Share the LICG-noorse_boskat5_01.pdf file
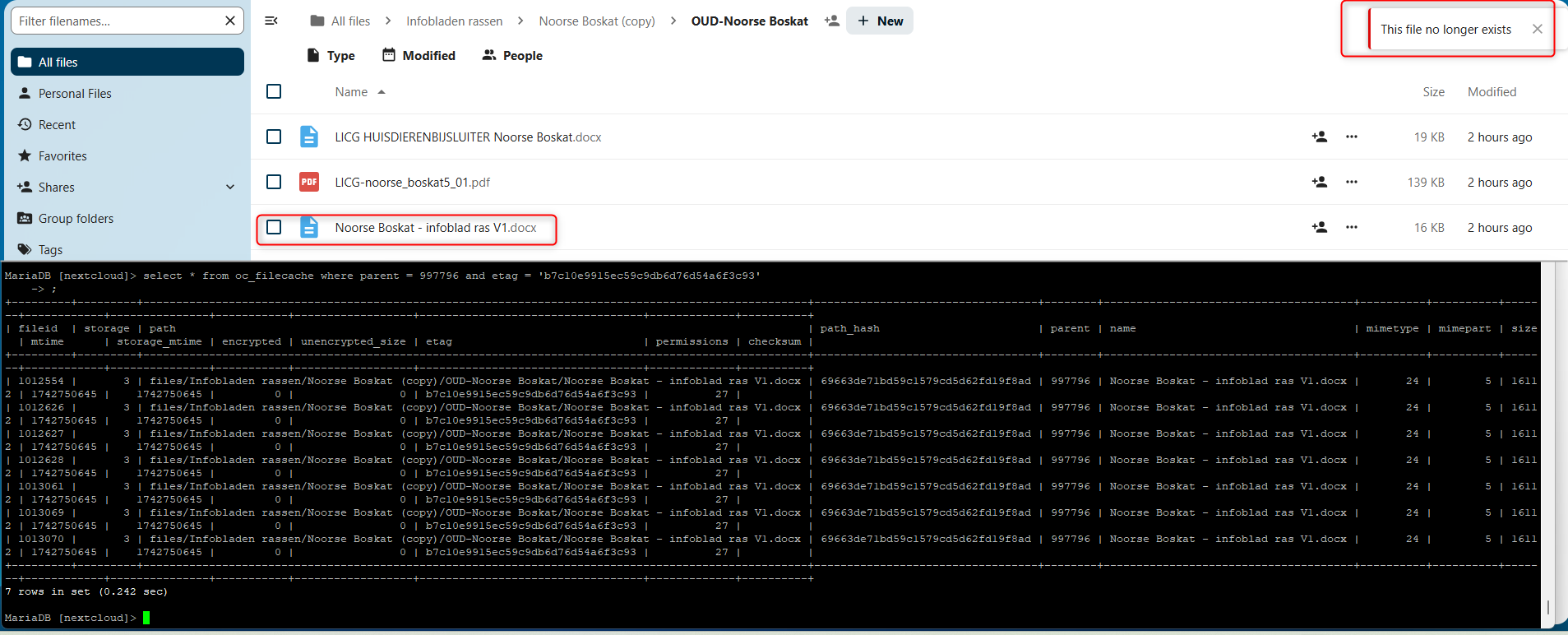 (x=1319, y=182)
